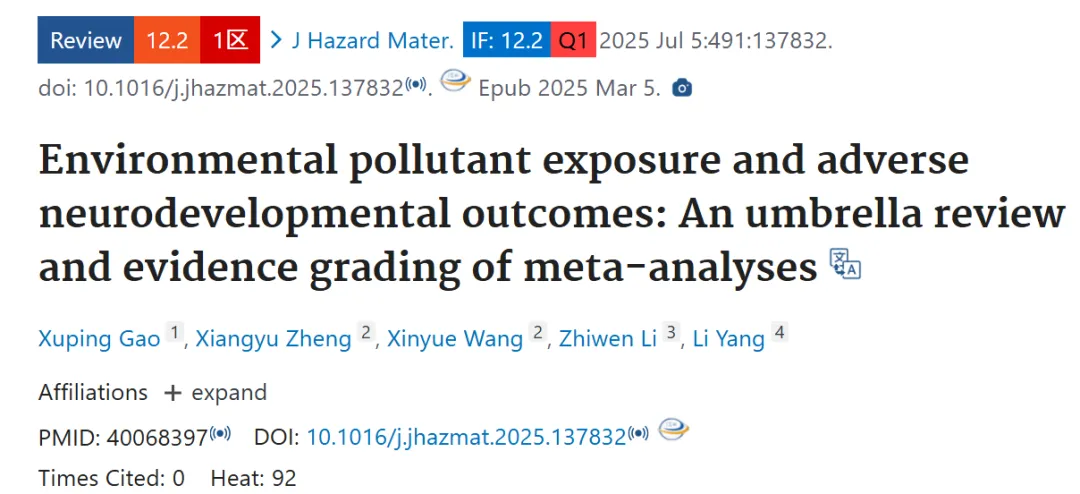Click the red 1区 badge
The height and width of the screenshot is (494, 1080).
click(230, 40)
